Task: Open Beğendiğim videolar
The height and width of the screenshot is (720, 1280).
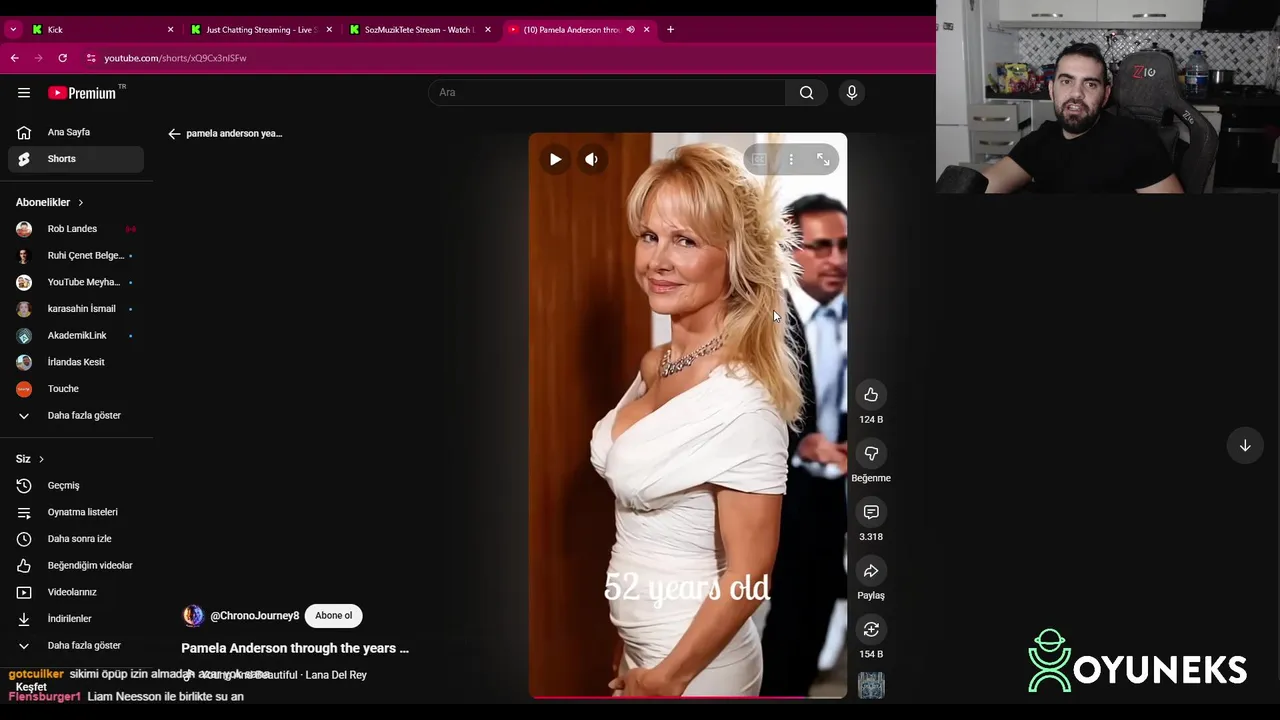Action: click(76, 566)
